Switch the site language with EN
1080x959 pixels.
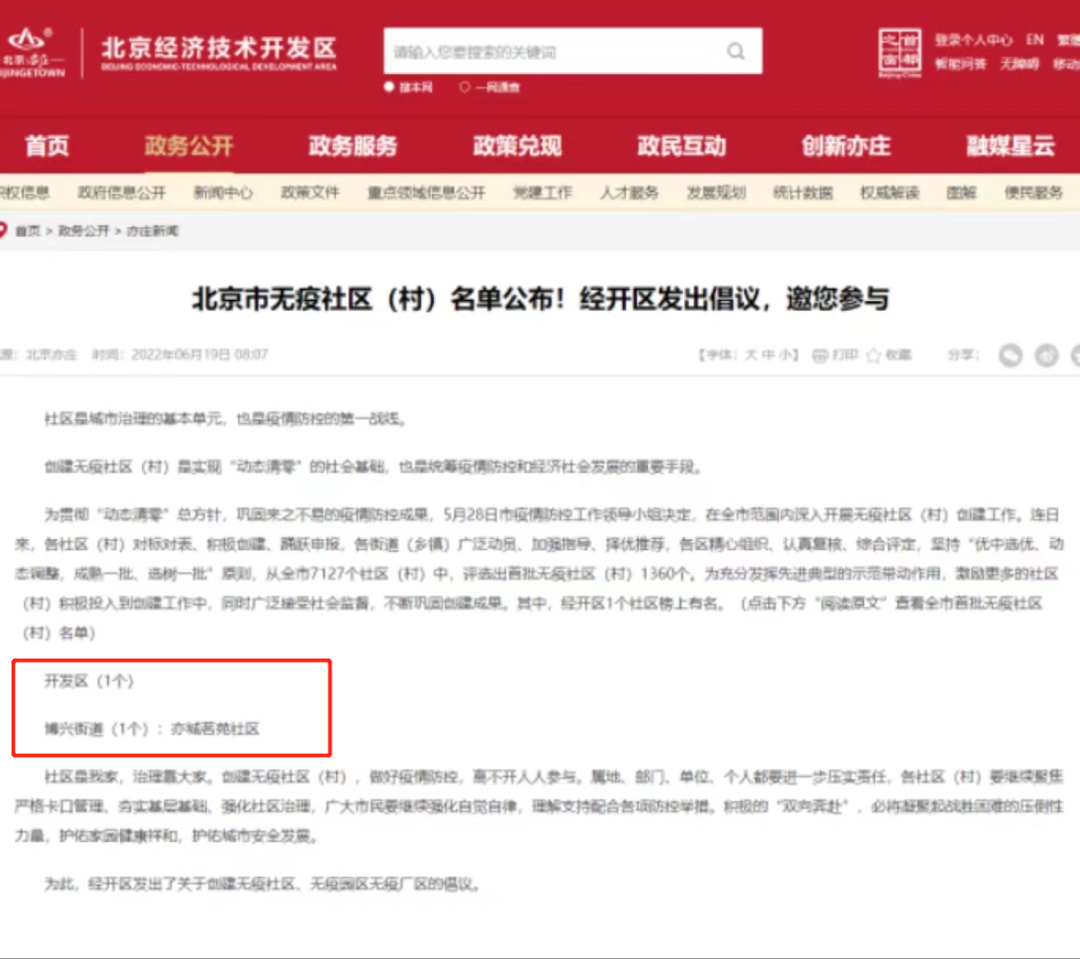1035,39
